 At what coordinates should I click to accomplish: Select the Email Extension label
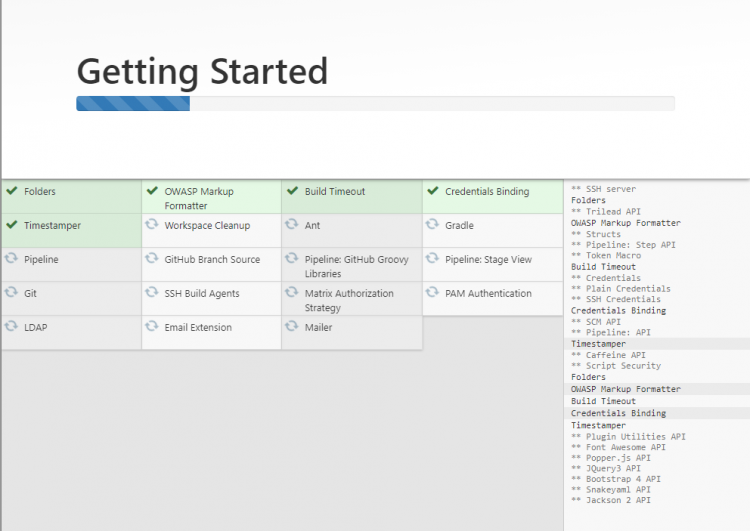198,327
